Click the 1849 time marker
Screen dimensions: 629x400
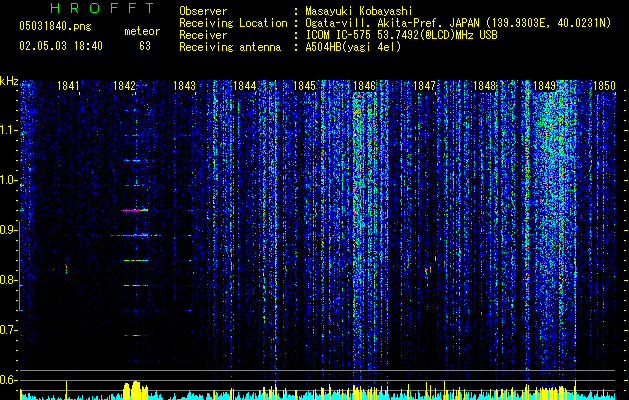pos(544,85)
